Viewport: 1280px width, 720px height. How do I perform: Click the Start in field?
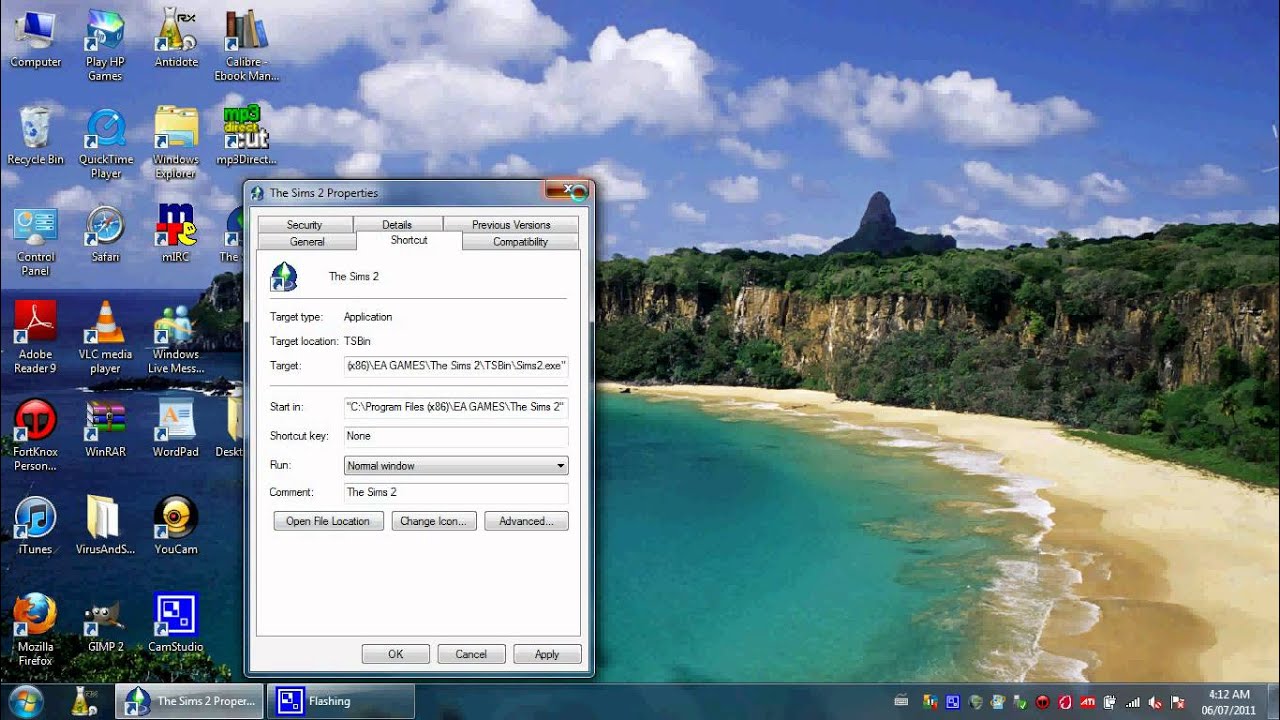tap(456, 407)
